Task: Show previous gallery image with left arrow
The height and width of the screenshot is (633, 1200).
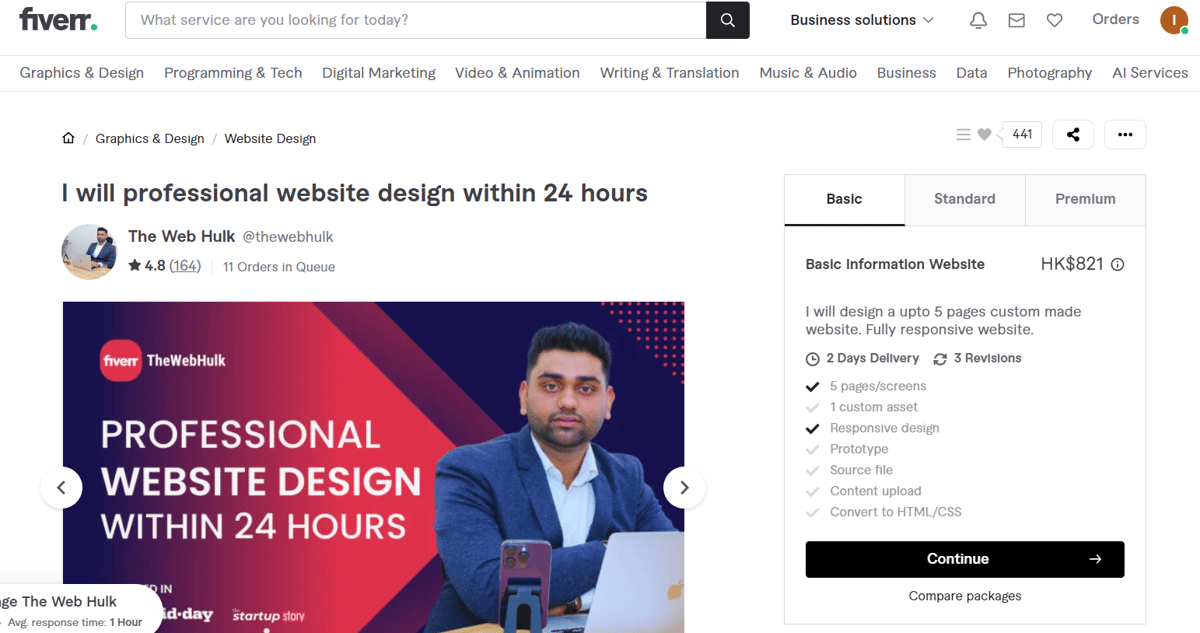Action: [61, 487]
